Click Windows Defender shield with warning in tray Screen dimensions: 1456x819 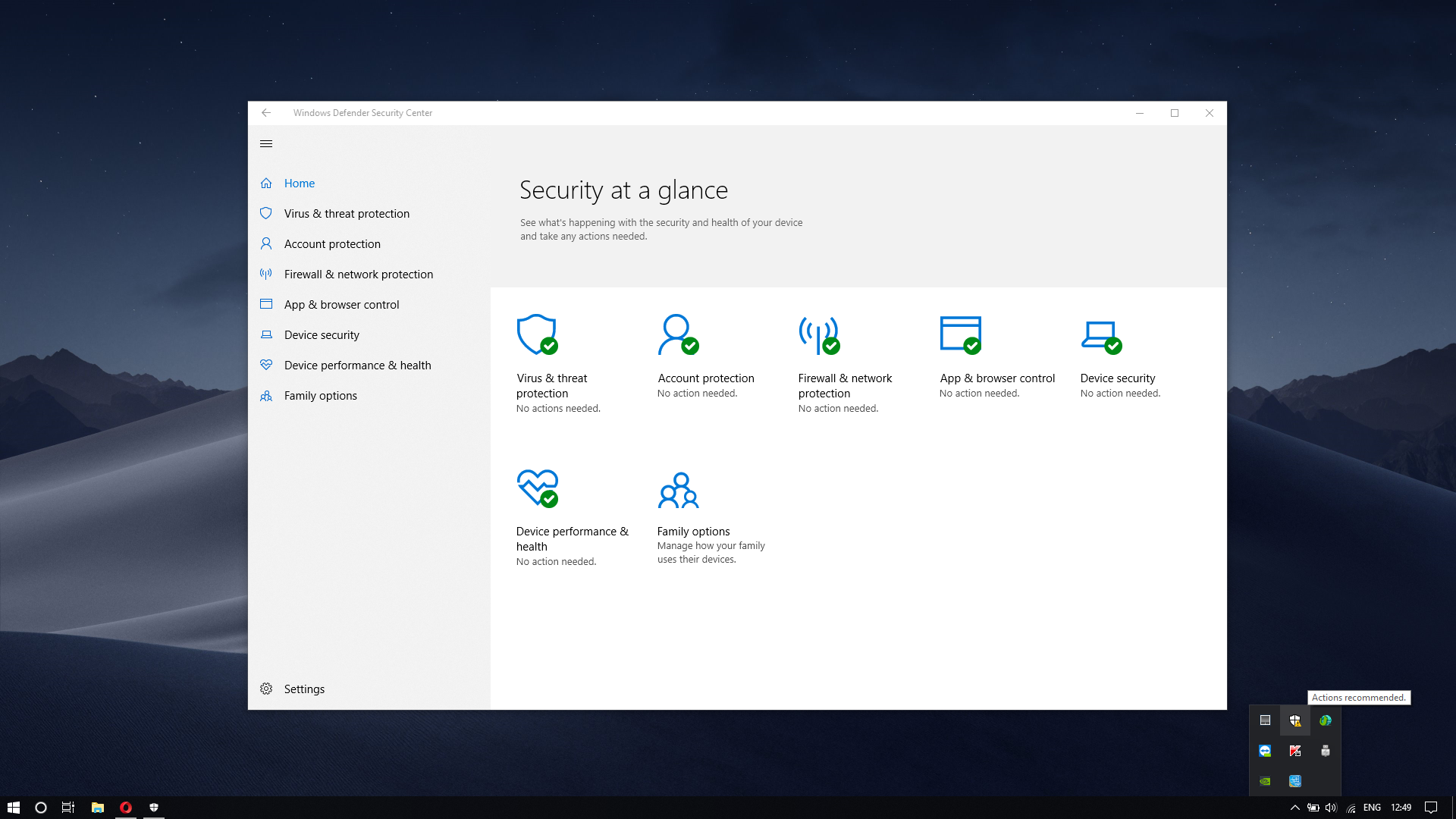click(x=1295, y=720)
